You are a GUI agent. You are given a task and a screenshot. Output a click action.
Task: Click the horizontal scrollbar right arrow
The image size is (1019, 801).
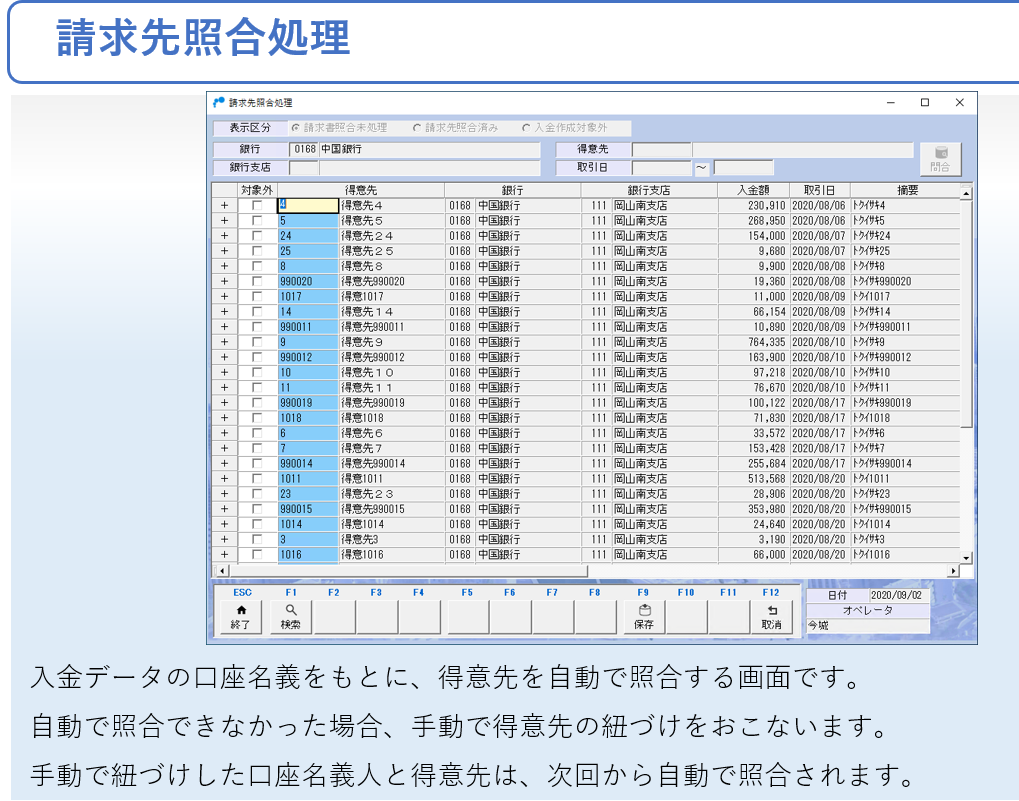953,571
